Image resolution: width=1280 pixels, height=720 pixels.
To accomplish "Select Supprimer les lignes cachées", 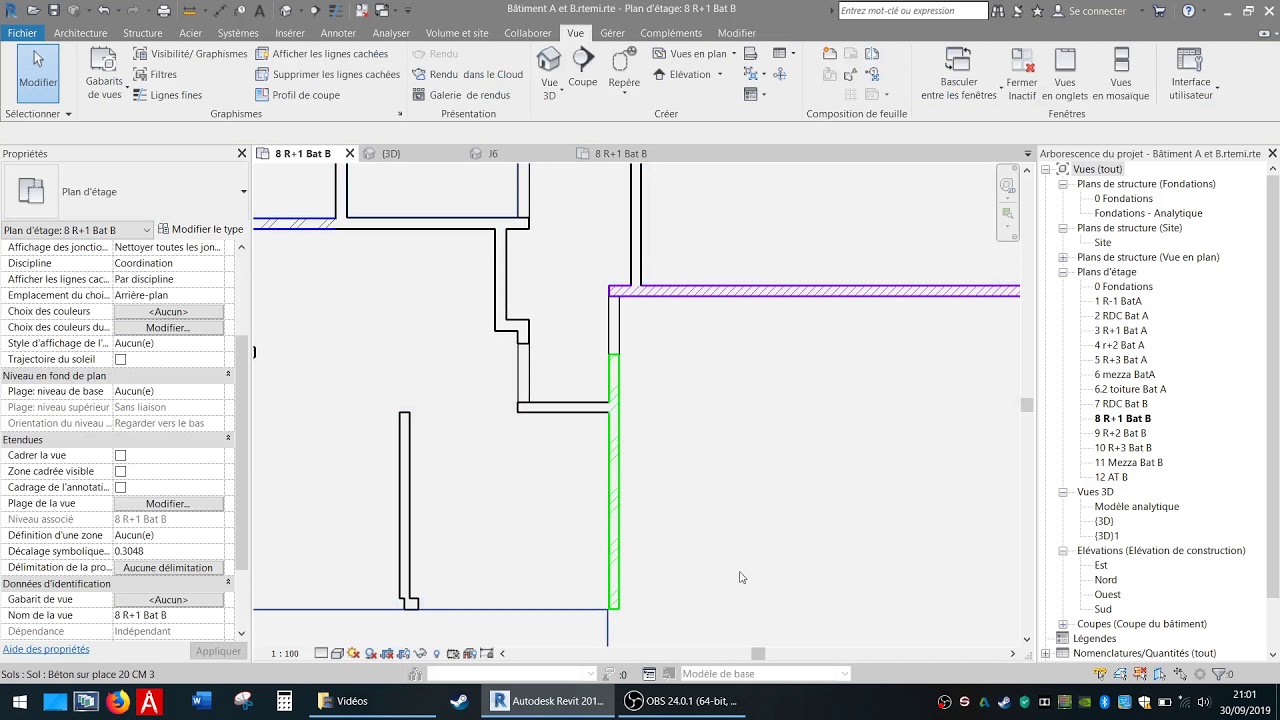I will coord(328,74).
